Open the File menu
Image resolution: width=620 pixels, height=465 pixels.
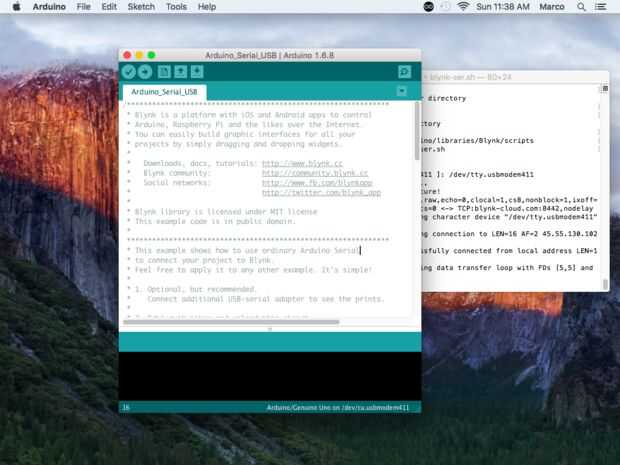83,7
